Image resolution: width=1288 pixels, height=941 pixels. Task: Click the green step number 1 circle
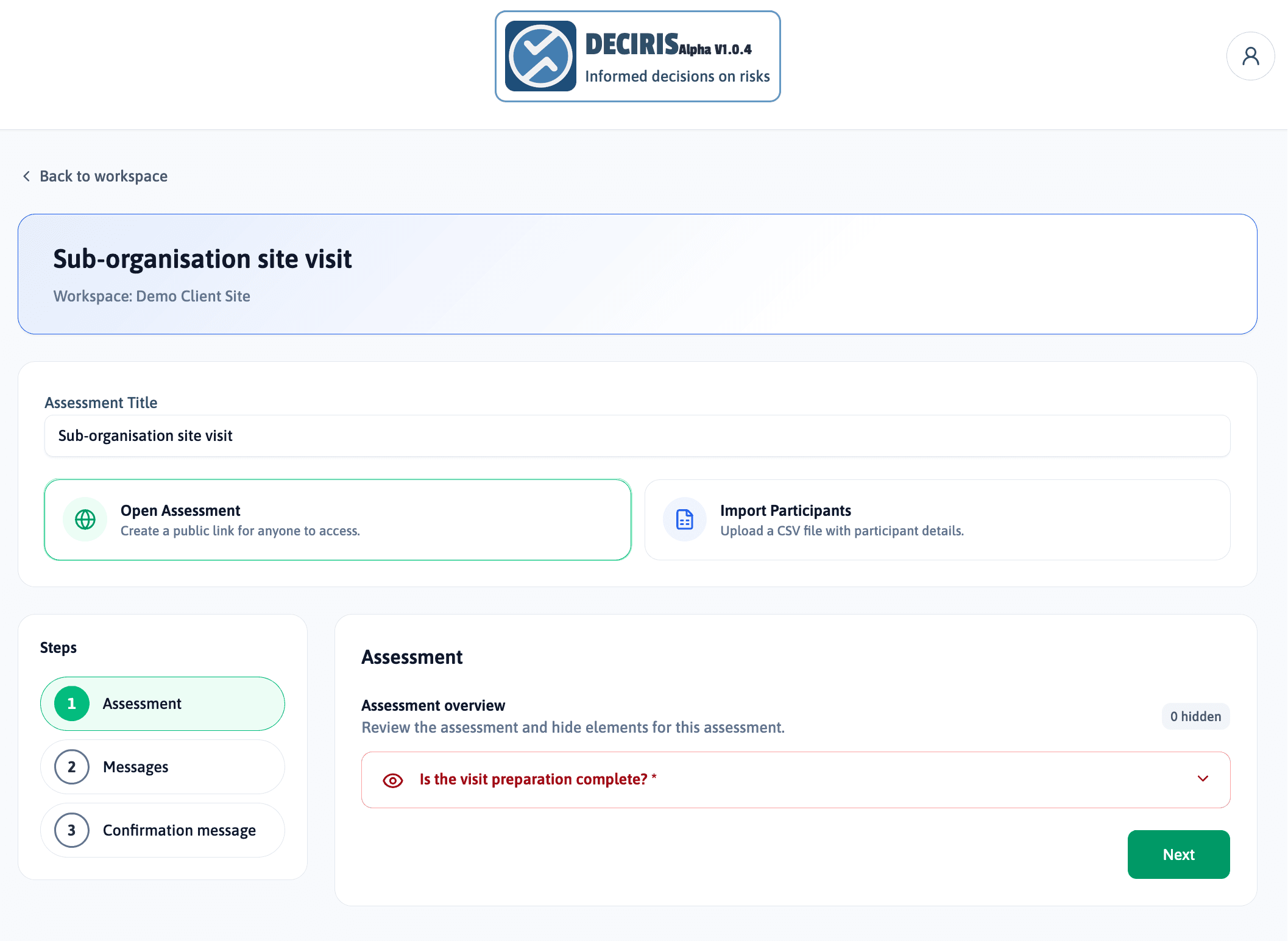72,703
